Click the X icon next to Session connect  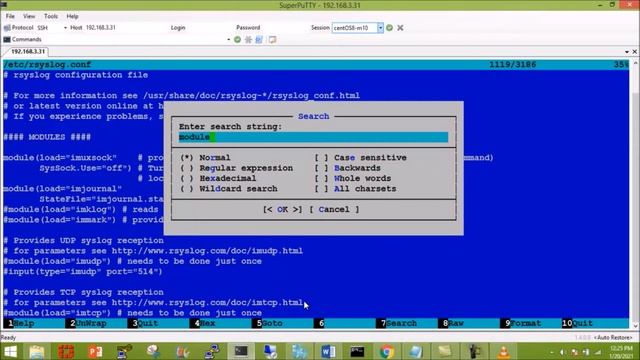point(400,28)
